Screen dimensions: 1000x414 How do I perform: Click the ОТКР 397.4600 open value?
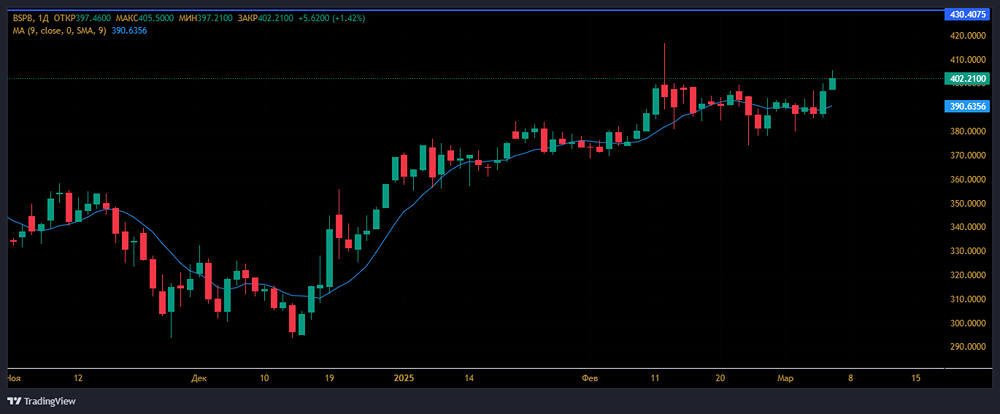[80, 18]
